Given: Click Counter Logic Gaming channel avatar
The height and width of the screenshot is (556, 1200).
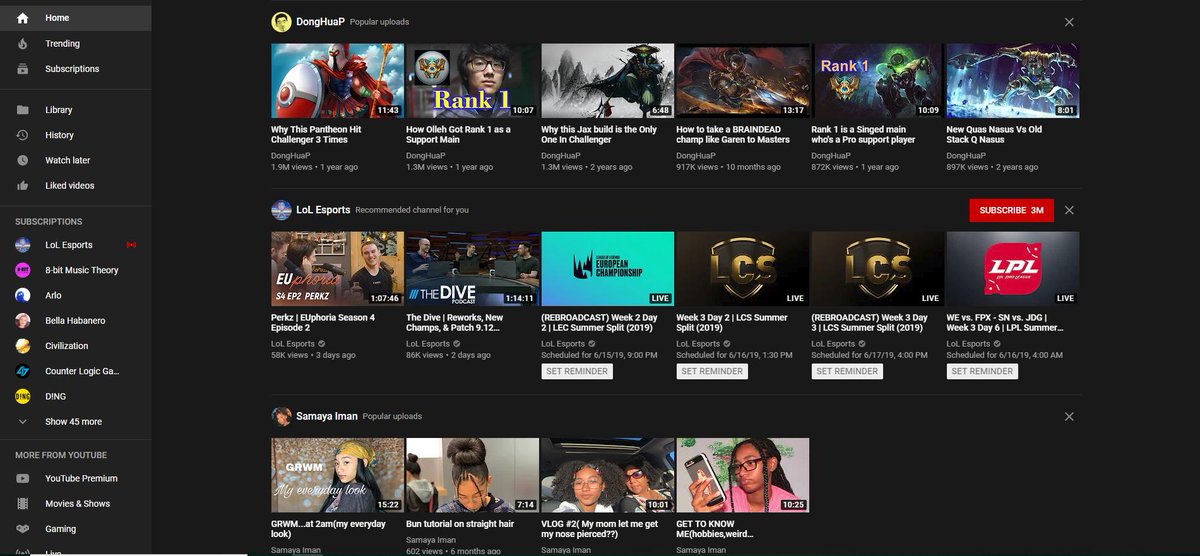Looking at the screenshot, I should click(x=23, y=371).
